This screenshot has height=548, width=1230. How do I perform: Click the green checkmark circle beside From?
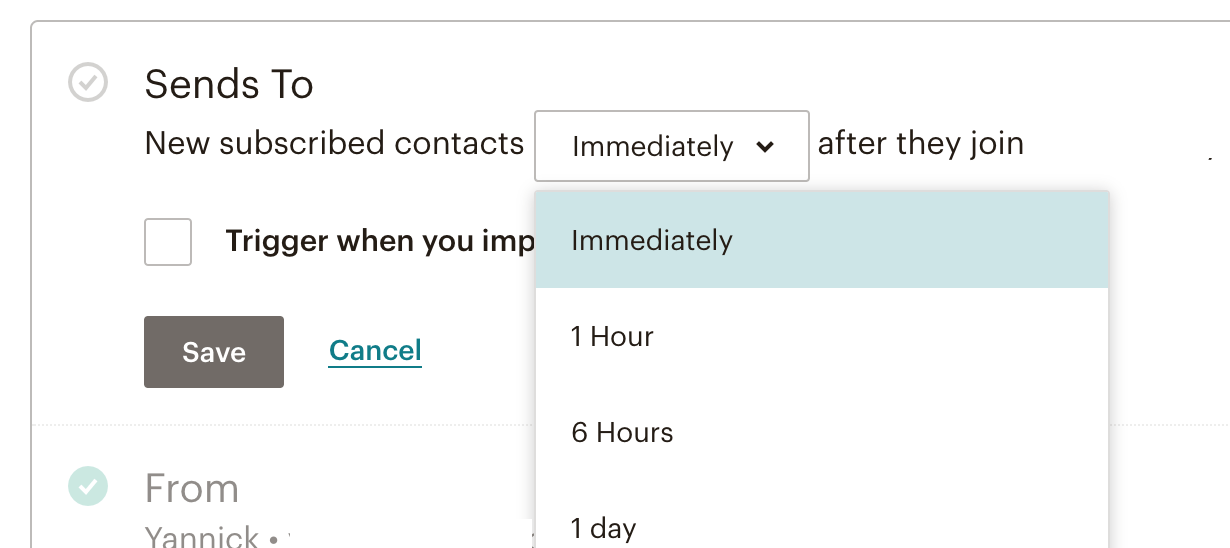88,486
